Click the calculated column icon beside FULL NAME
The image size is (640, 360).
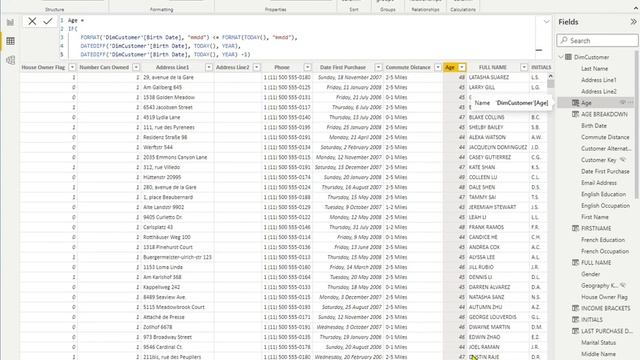coord(575,262)
